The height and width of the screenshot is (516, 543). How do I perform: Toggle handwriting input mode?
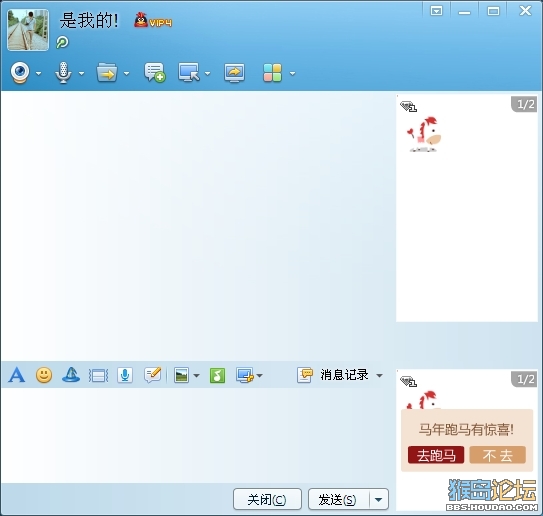pos(153,375)
